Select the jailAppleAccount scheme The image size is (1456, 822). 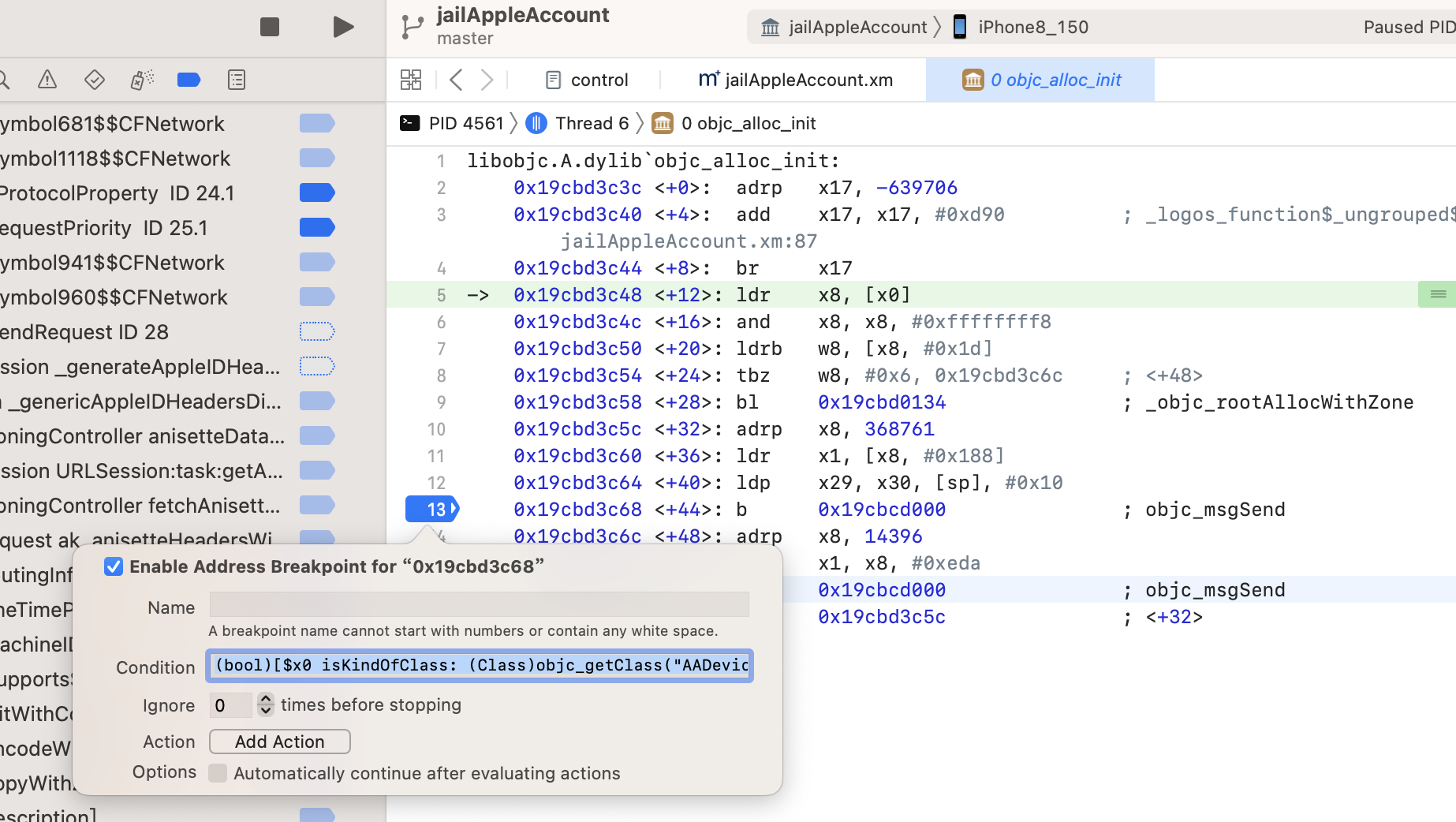[843, 28]
